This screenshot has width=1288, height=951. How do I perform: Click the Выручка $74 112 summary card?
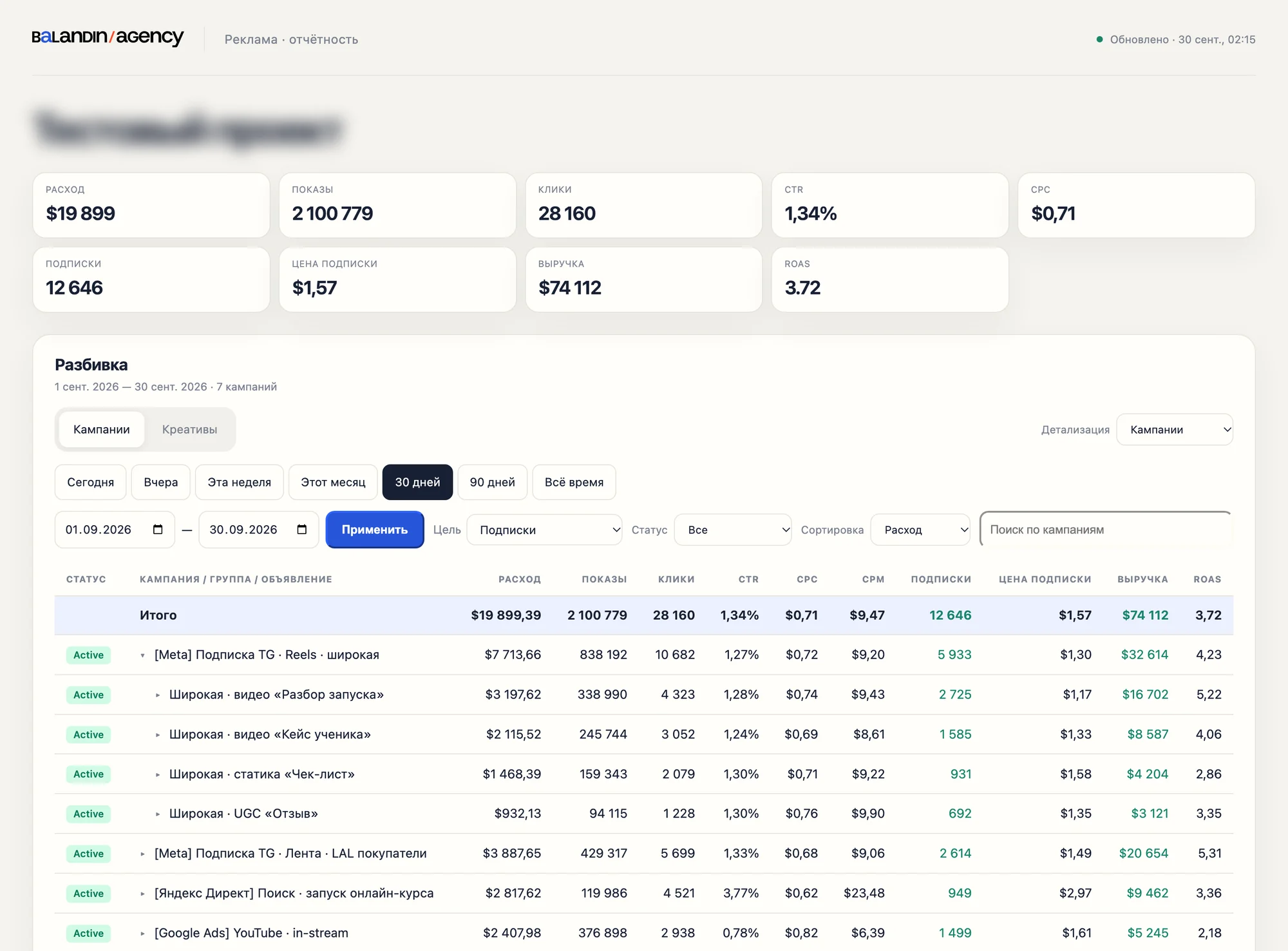click(x=644, y=280)
